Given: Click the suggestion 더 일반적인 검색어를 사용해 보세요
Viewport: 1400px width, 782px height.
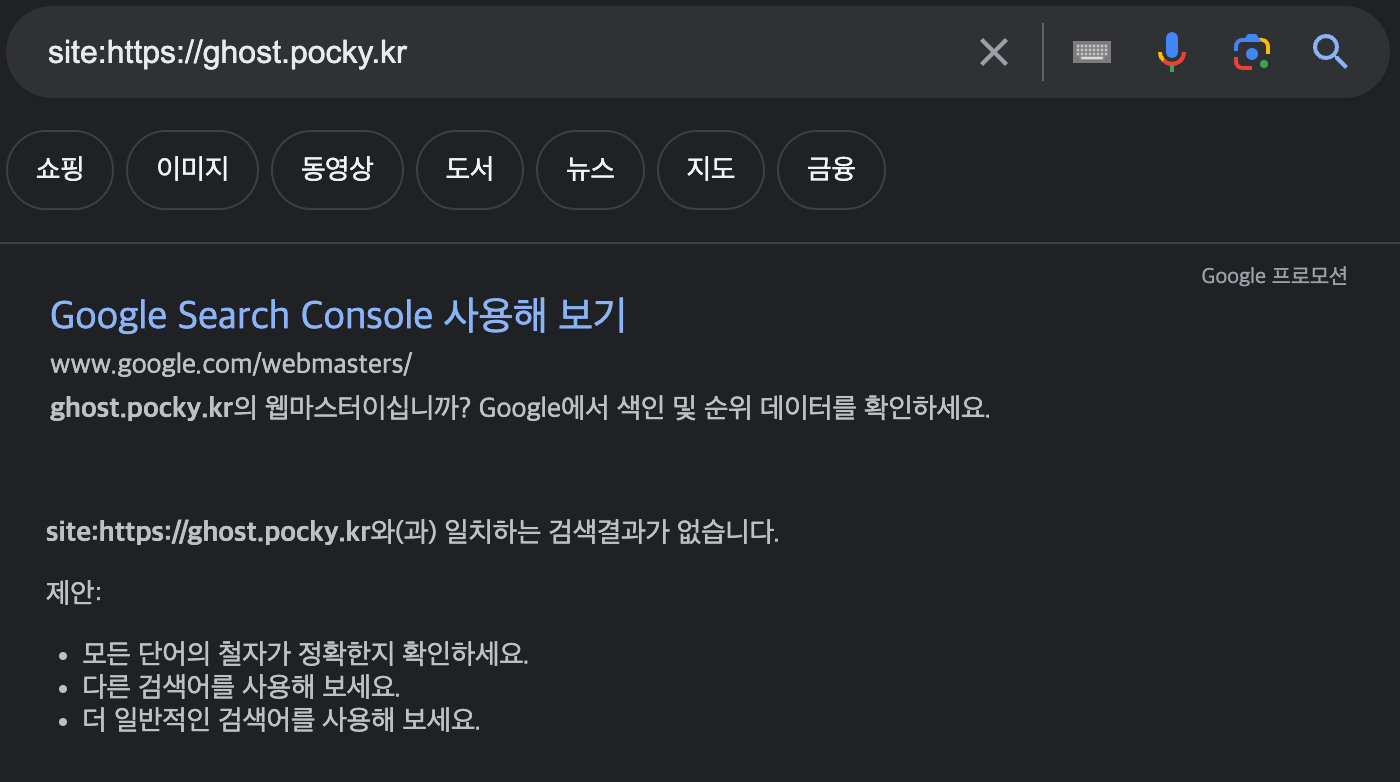Looking at the screenshot, I should (281, 720).
